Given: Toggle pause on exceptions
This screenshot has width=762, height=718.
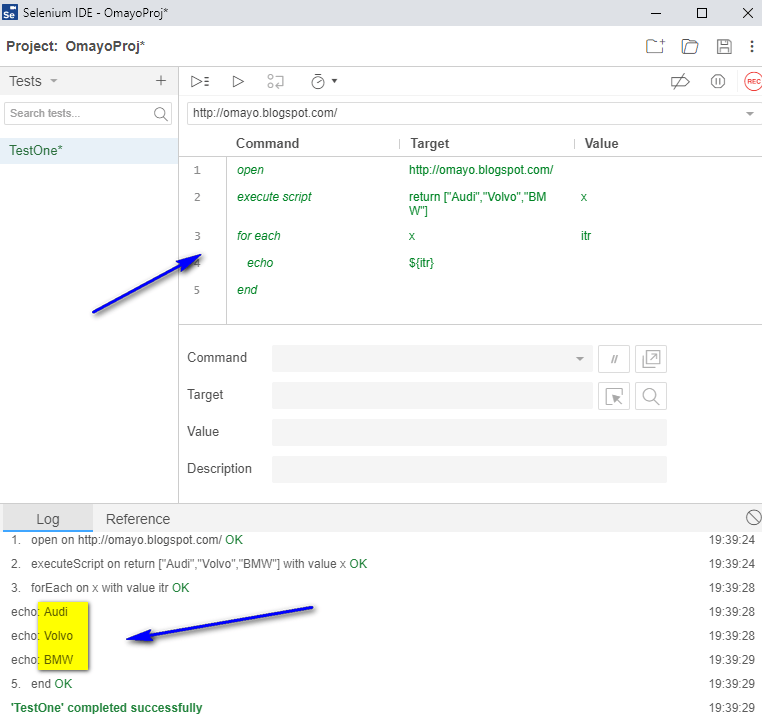Looking at the screenshot, I should tap(718, 81).
